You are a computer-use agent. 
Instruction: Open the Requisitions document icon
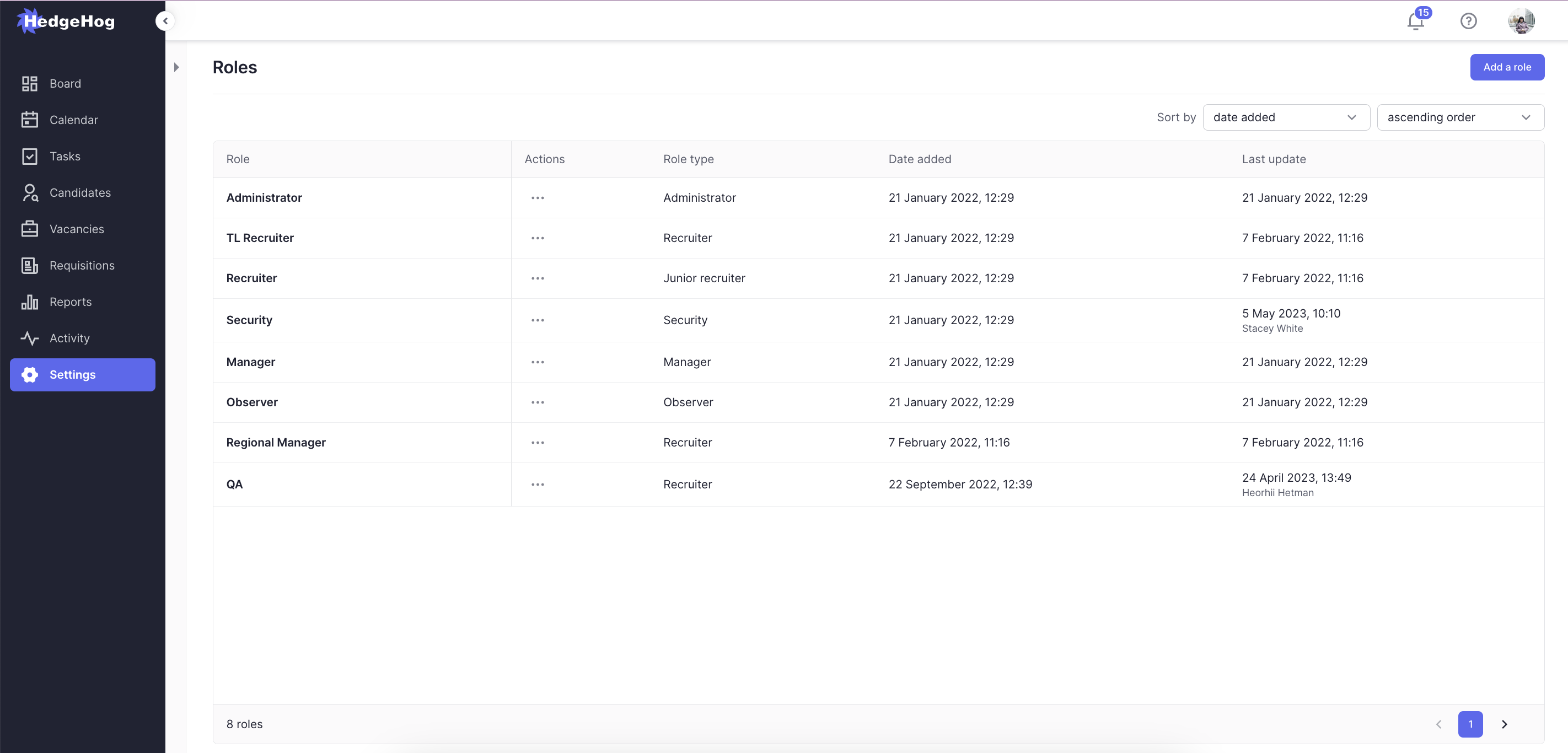point(30,265)
